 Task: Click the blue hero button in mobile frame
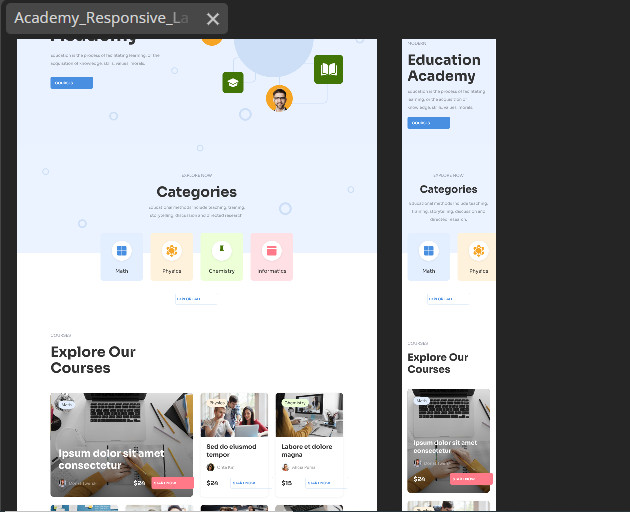[429, 123]
